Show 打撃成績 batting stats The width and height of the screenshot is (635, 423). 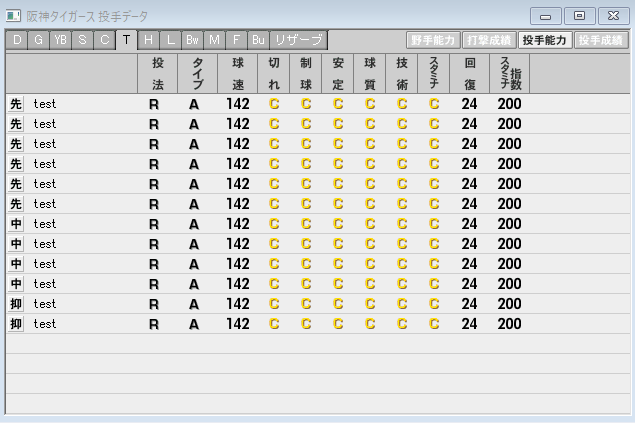[x=488, y=40]
